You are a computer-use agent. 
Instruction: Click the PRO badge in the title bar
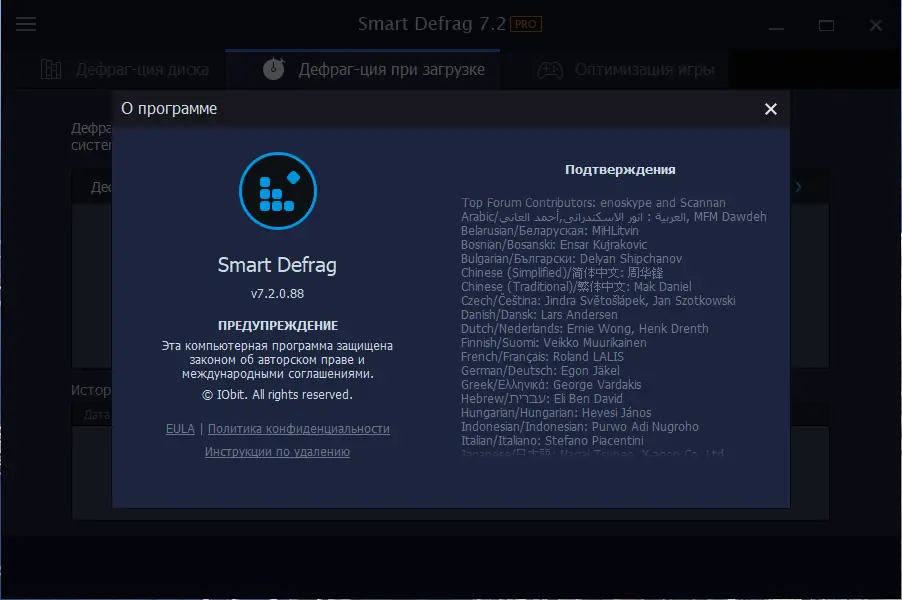click(524, 23)
